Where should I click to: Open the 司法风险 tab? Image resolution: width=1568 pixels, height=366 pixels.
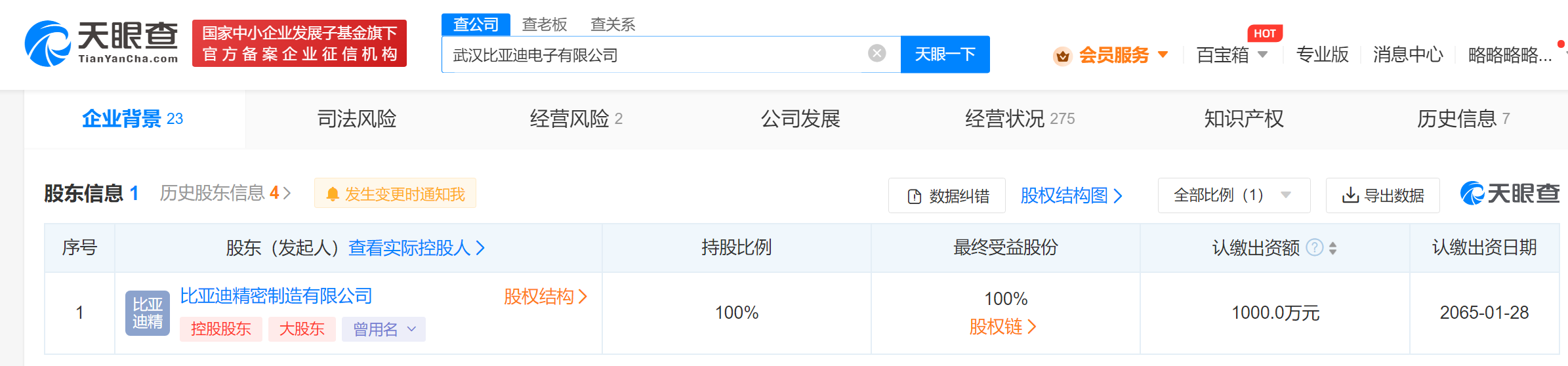pos(356,119)
